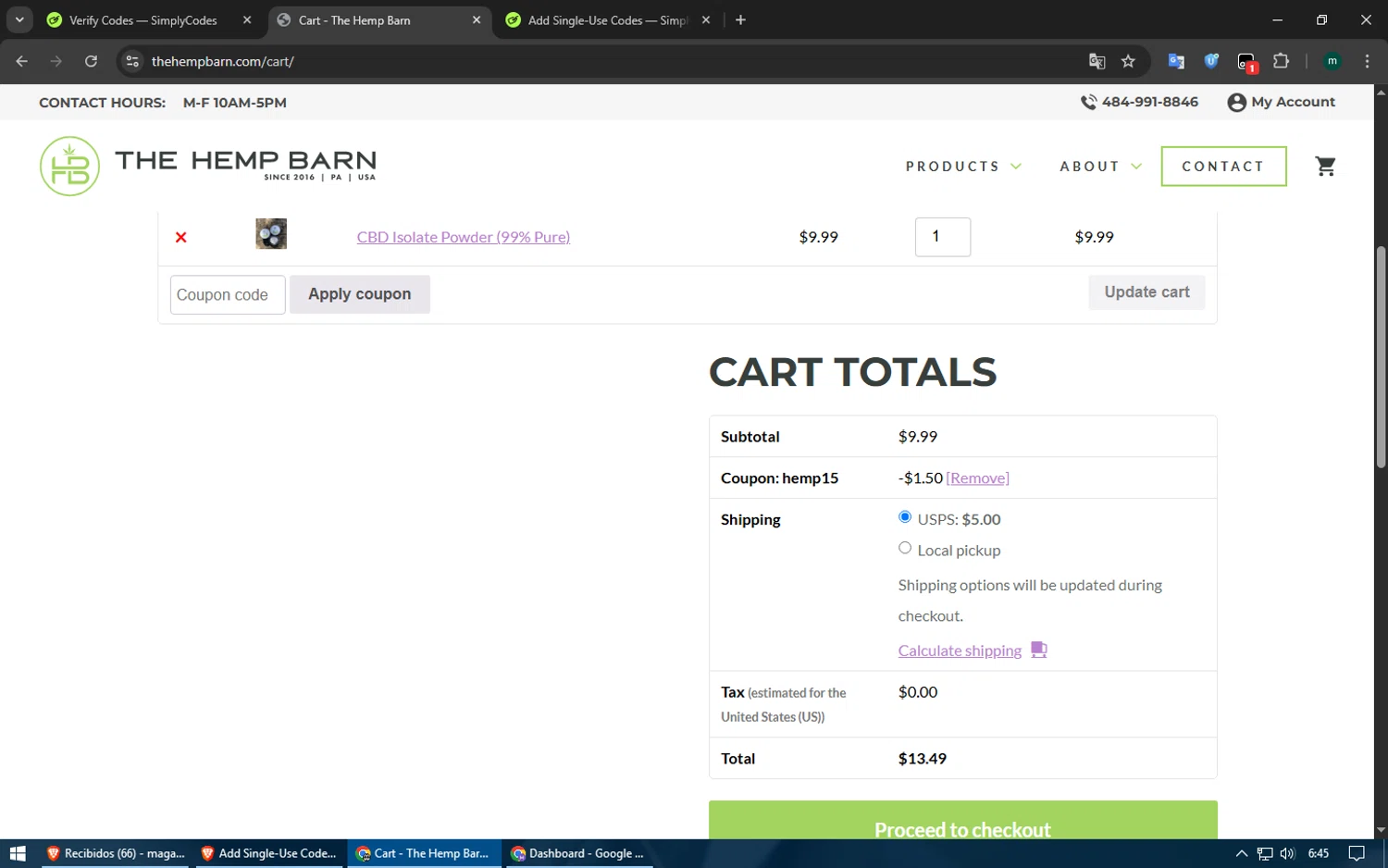
Task: Click the taskbar clock 6:45
Action: tap(1319, 853)
